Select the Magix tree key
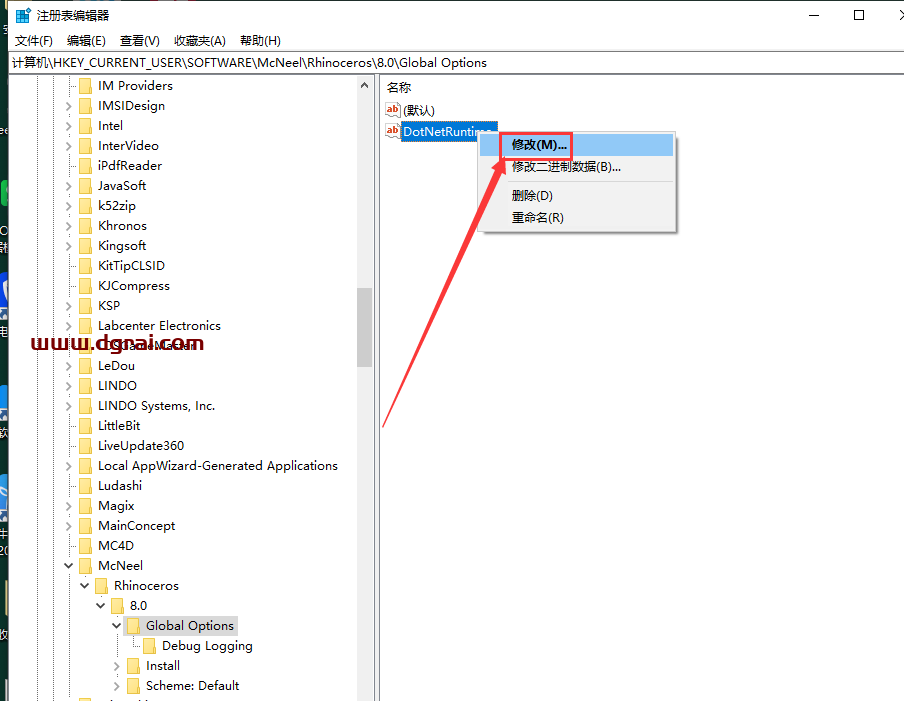This screenshot has width=904, height=701. click(x=116, y=506)
